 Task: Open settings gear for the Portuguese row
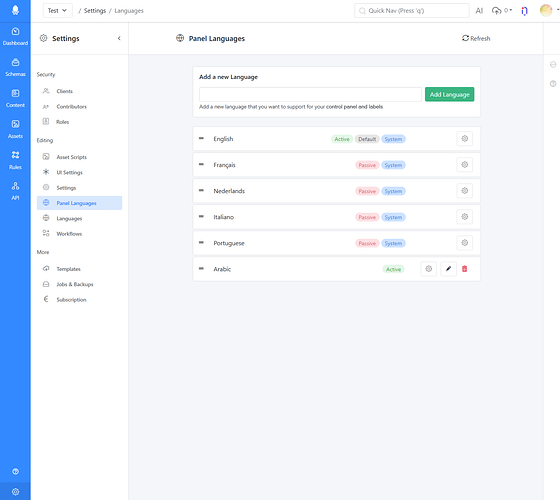point(464,243)
